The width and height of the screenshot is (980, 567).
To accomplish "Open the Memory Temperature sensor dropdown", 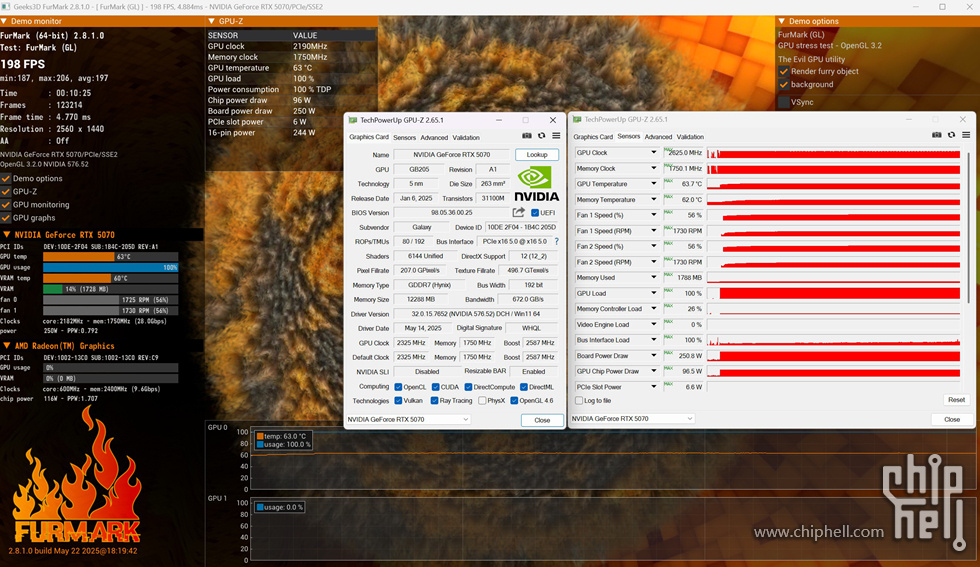I will pyautogui.click(x=654, y=199).
